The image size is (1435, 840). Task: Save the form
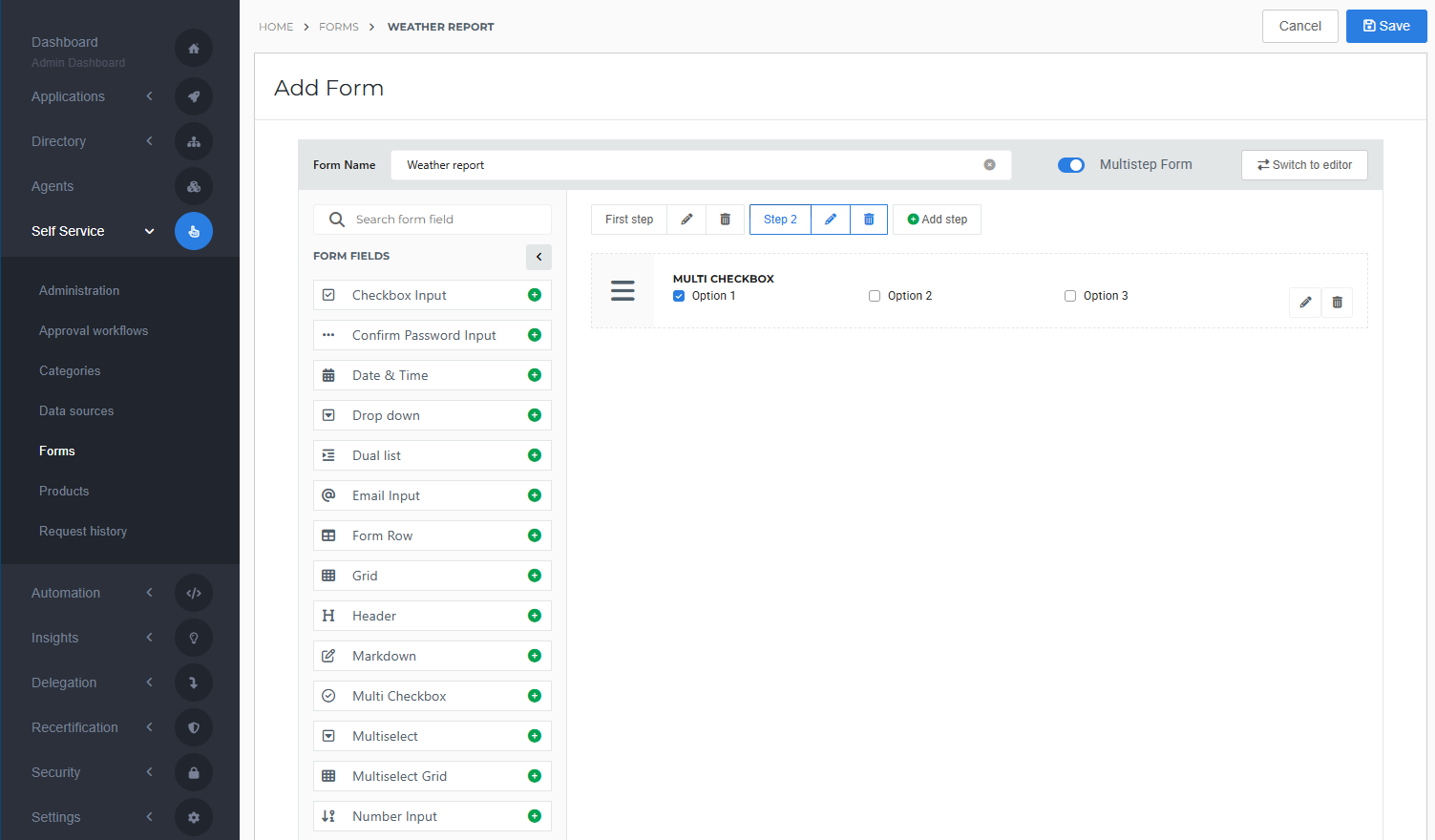coord(1385,27)
